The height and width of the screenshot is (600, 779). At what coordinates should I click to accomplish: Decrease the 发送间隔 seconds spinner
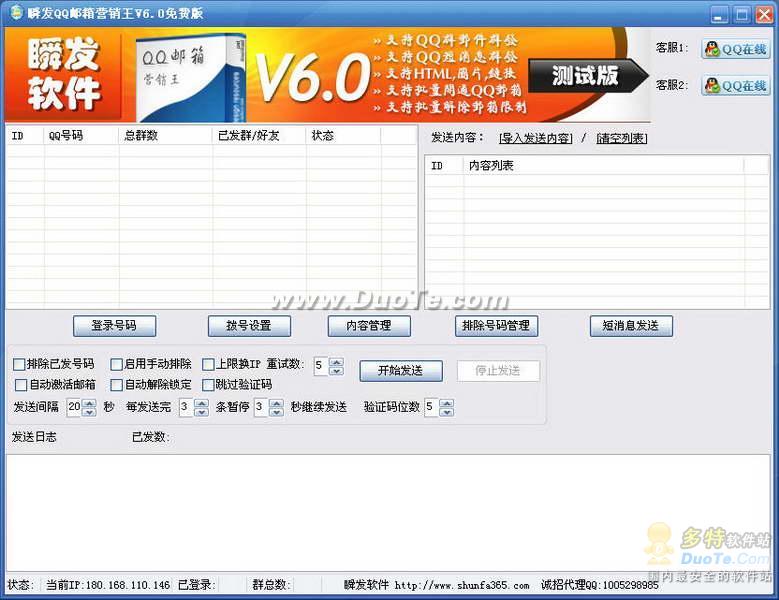[89, 412]
